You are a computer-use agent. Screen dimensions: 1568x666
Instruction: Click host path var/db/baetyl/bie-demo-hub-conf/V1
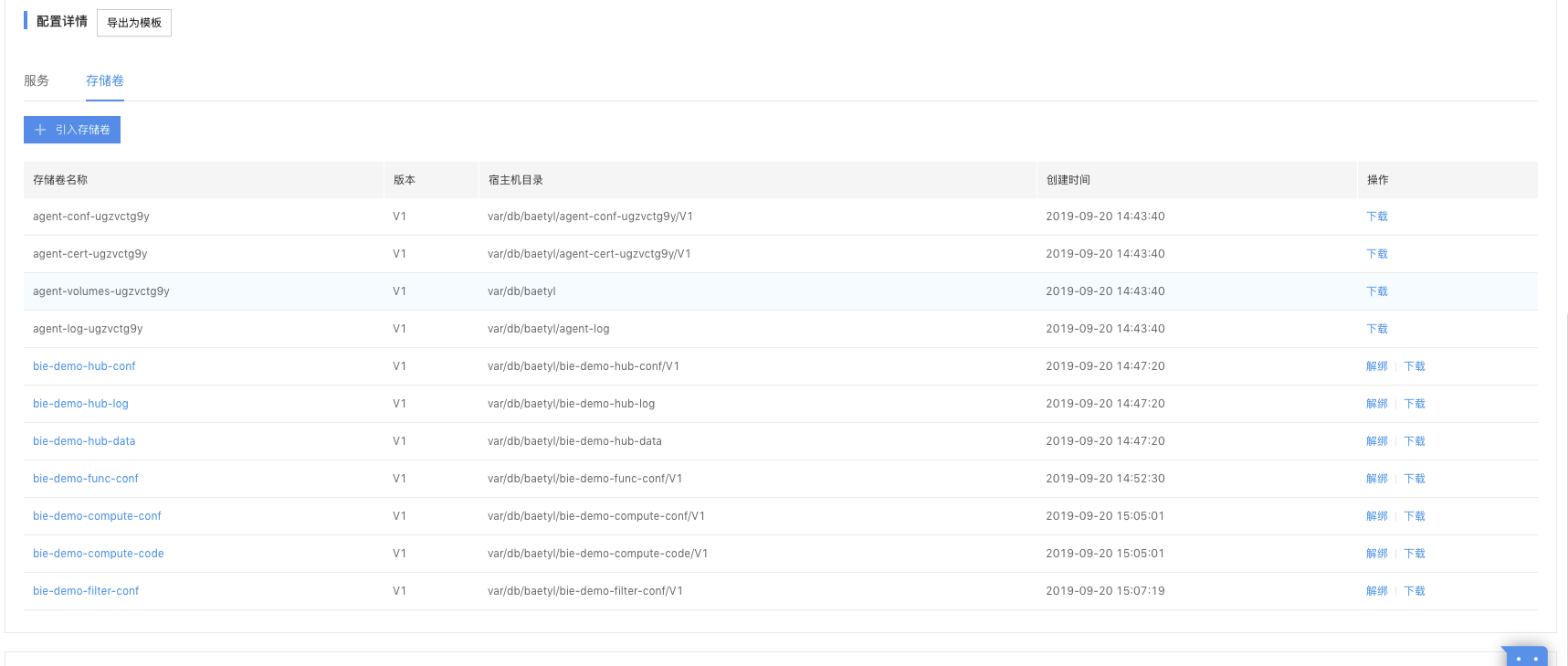point(584,366)
